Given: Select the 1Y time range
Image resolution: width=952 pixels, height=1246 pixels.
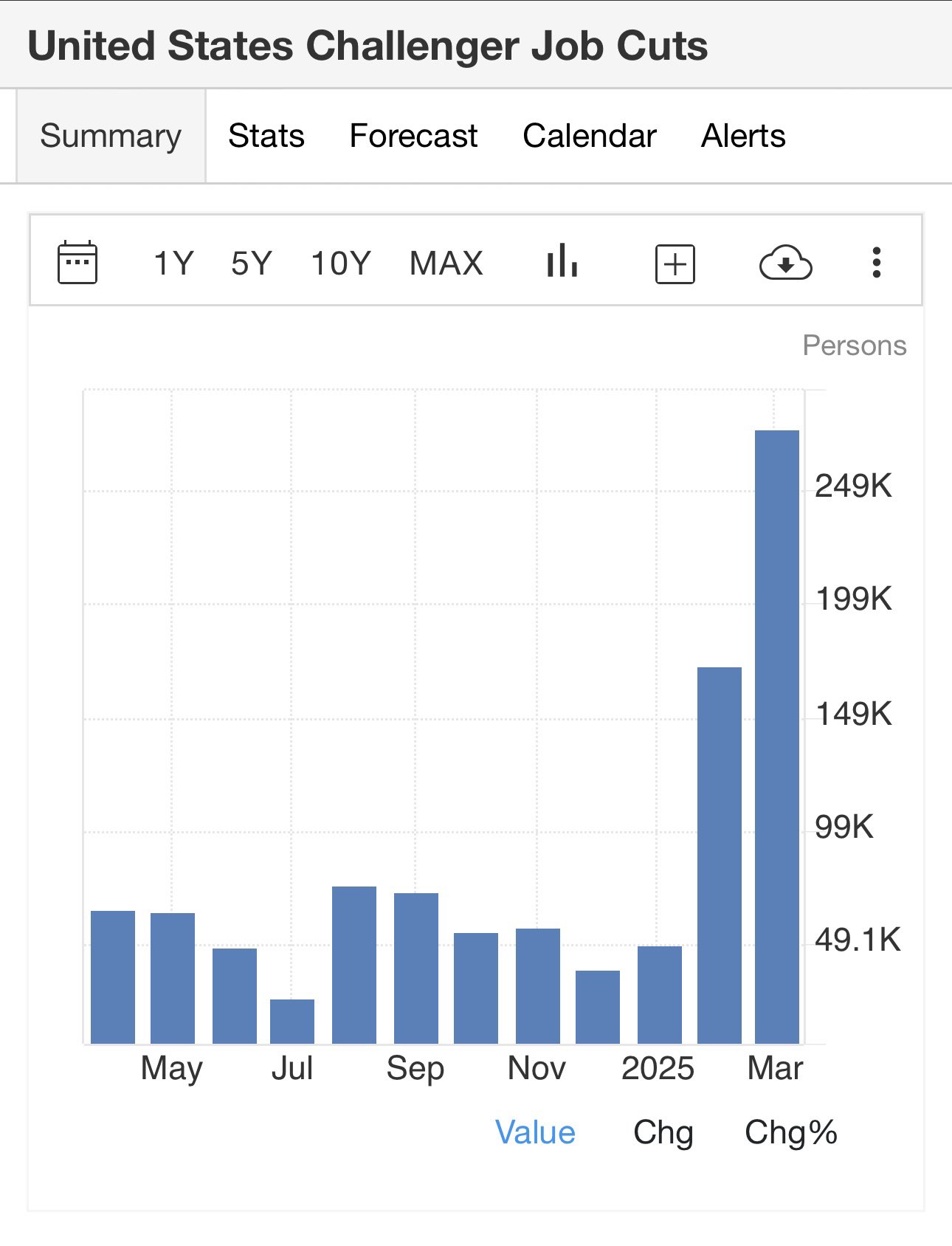Looking at the screenshot, I should tap(173, 264).
